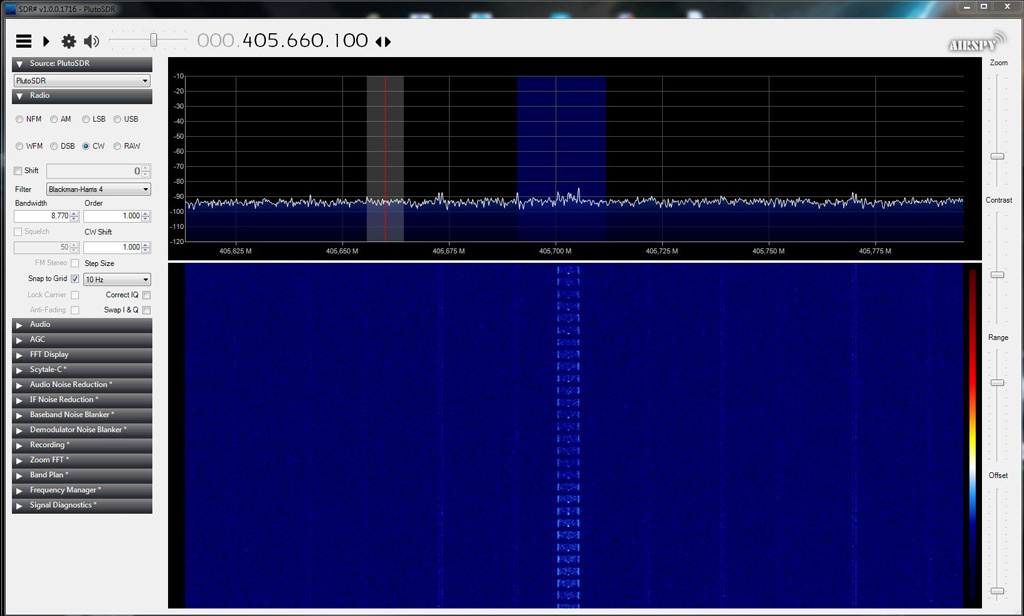Start the radio with the play button
The height and width of the screenshot is (616, 1024).
point(46,41)
